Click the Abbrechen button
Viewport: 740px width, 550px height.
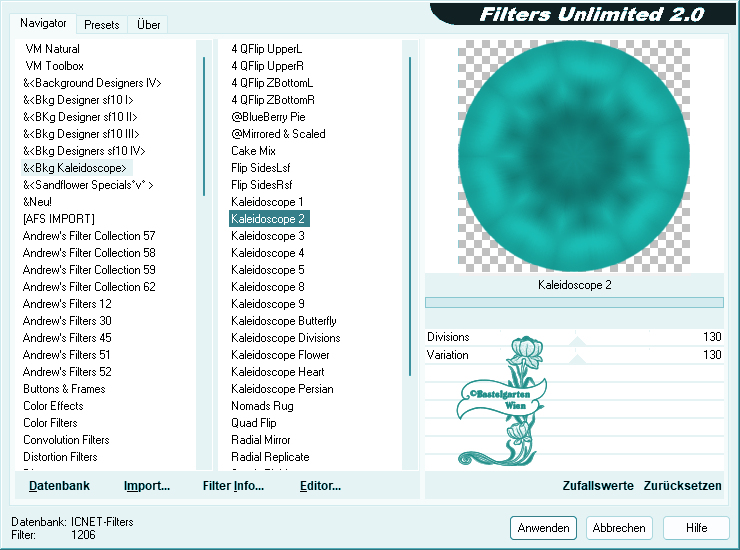click(x=619, y=528)
